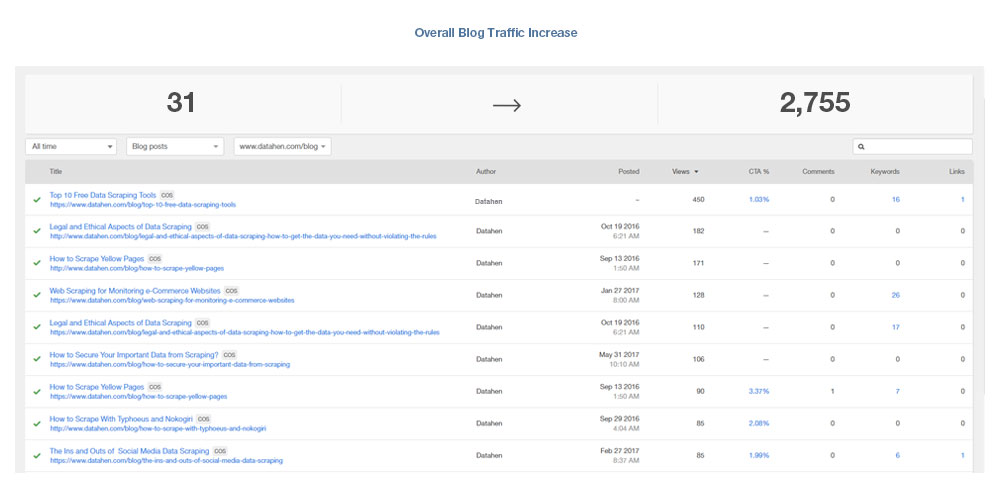This screenshot has width=1000, height=504.
Task: Click the COS badge beside How to Scrape With Typhoeus
Action: (x=204, y=419)
